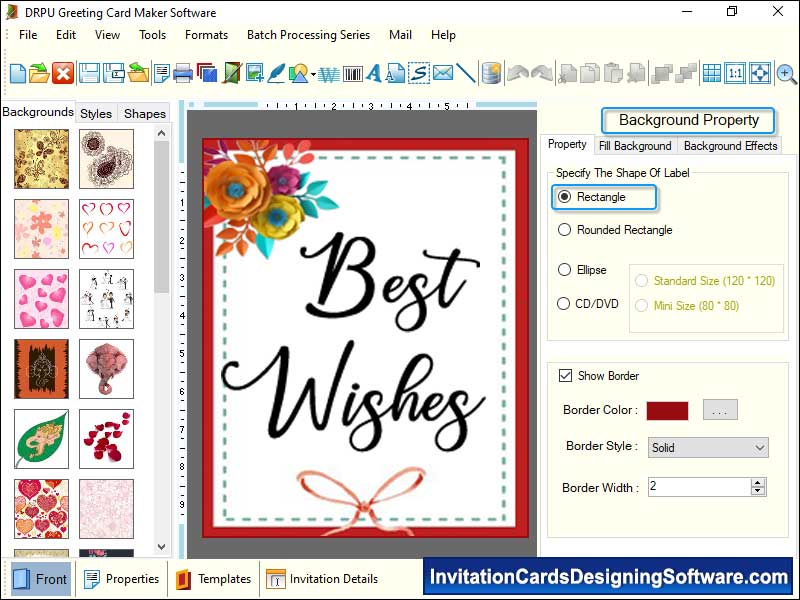Click the Templates button
Image resolution: width=800 pixels, height=600 pixels.
click(x=214, y=579)
